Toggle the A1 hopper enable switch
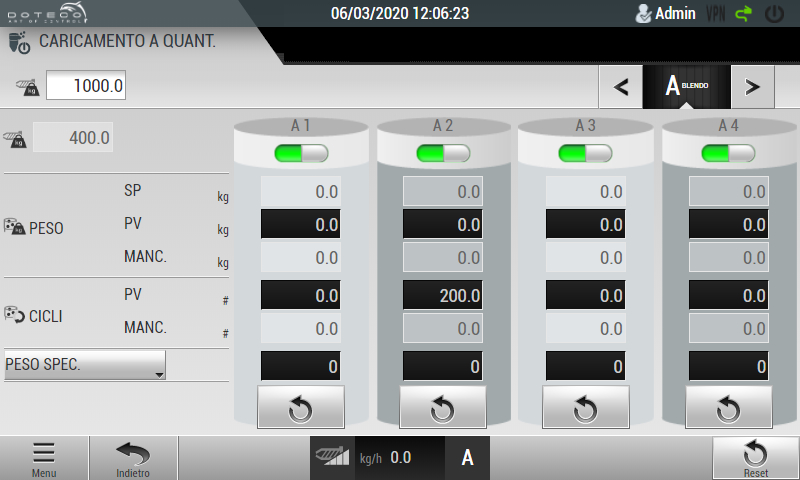 click(x=301, y=153)
